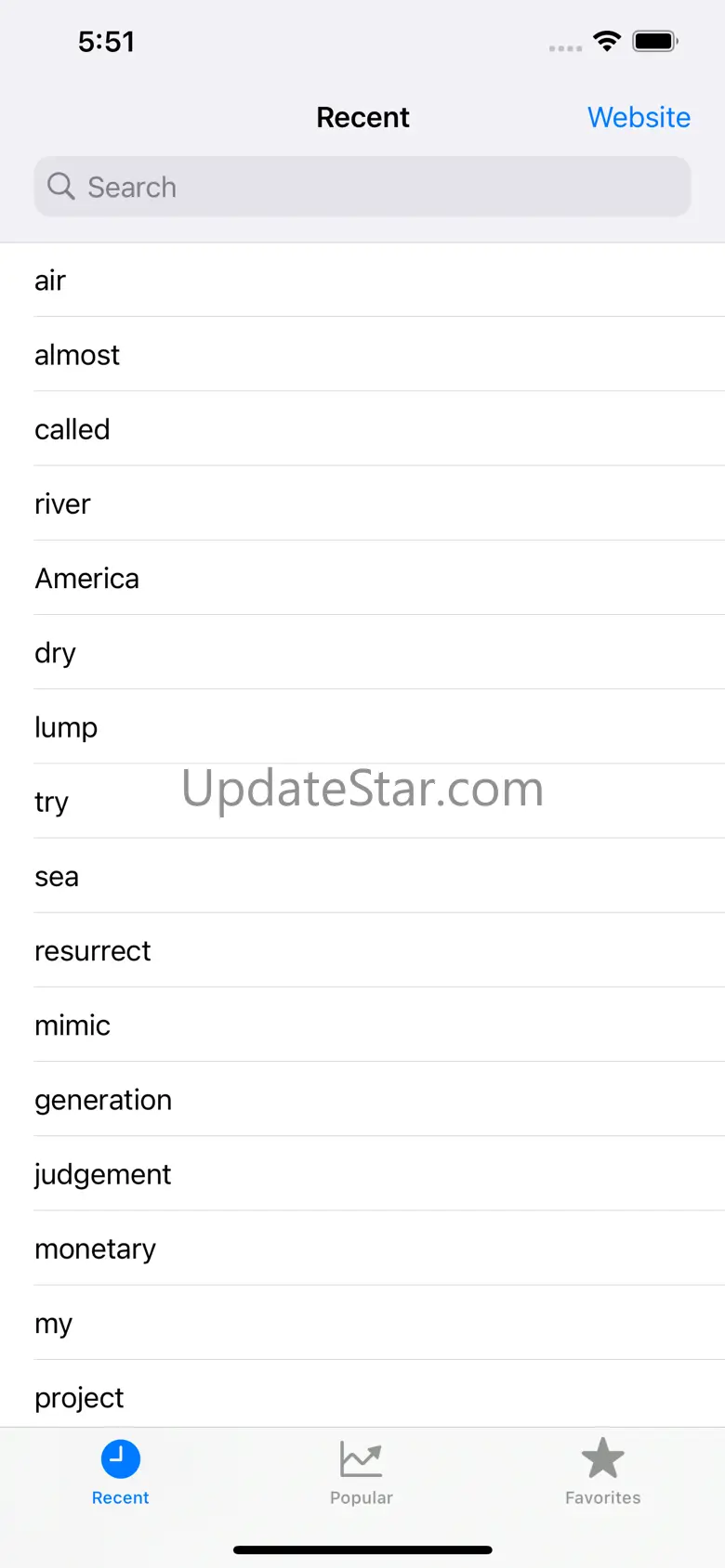
Task: Tap the "generation" list row
Action: 103,1100
